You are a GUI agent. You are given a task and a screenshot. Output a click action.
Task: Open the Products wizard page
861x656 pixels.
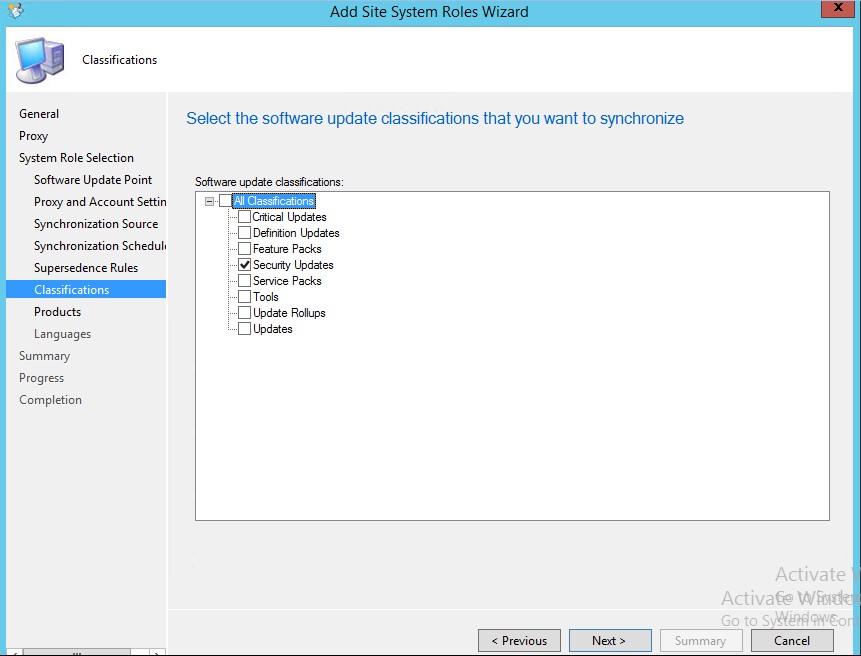point(57,312)
